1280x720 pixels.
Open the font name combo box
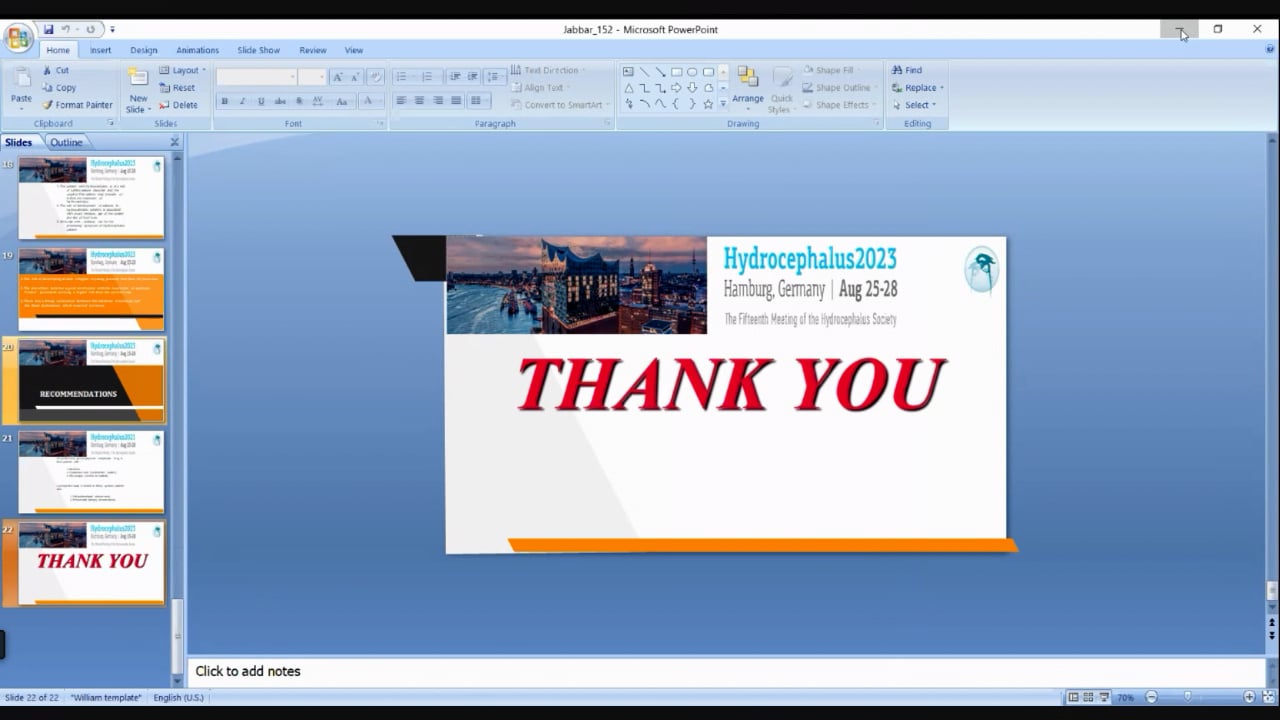[x=257, y=77]
